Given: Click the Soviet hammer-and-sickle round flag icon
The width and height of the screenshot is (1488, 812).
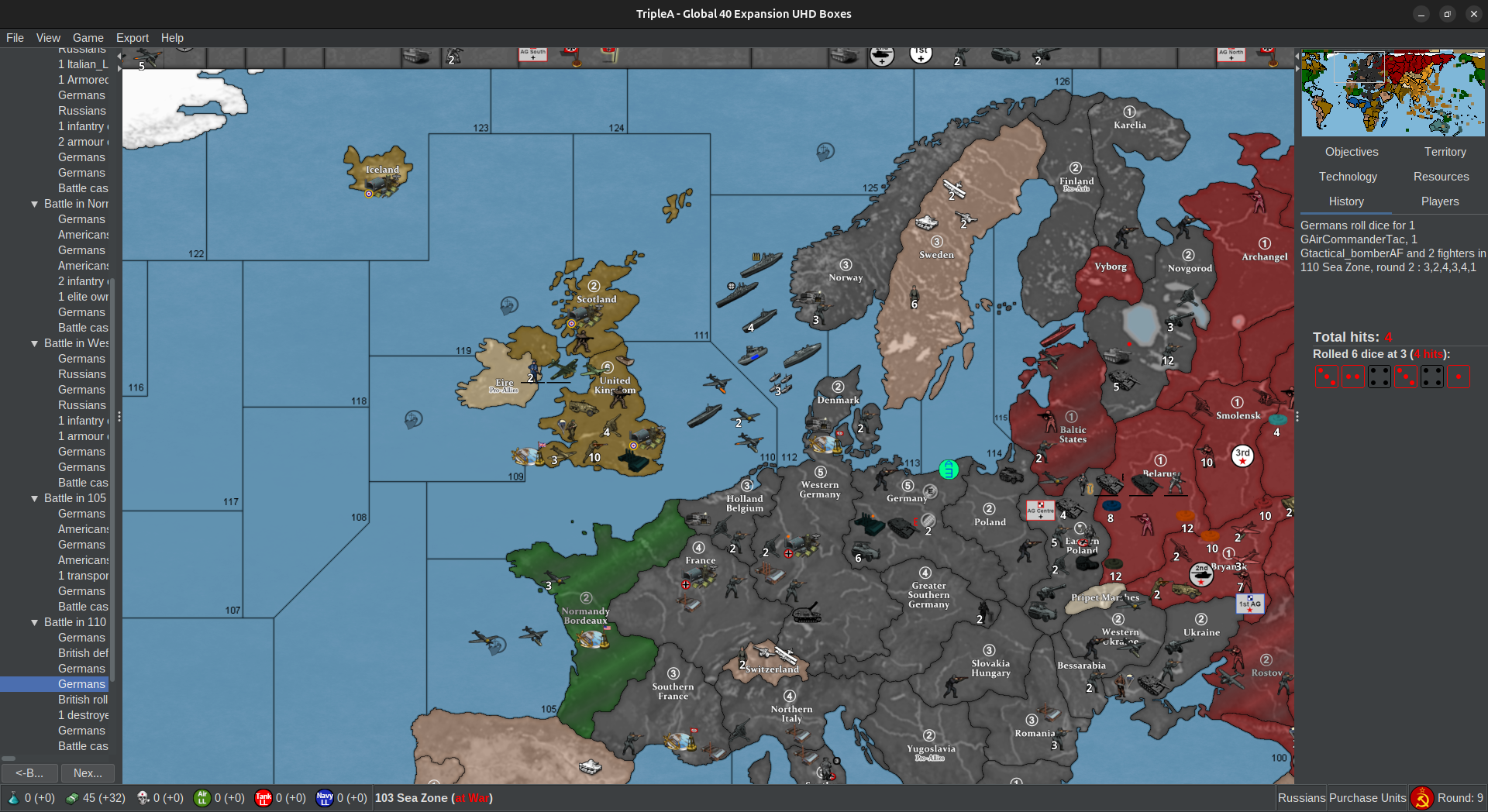Looking at the screenshot, I should tap(1422, 798).
